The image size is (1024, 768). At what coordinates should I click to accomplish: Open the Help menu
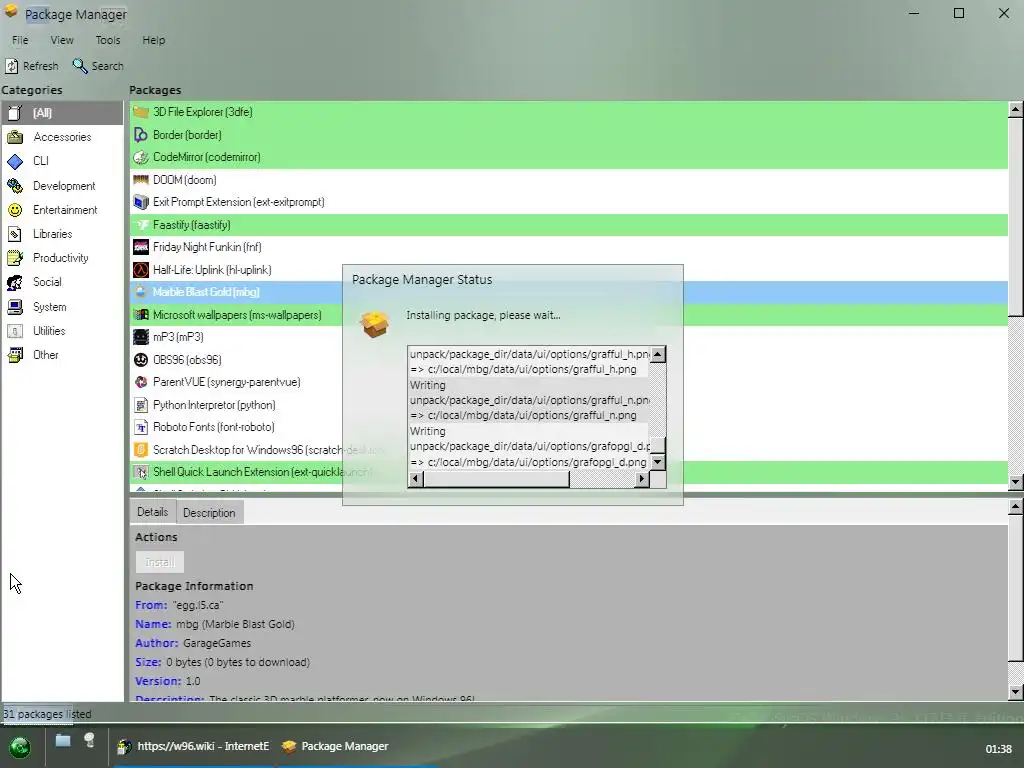tap(153, 40)
